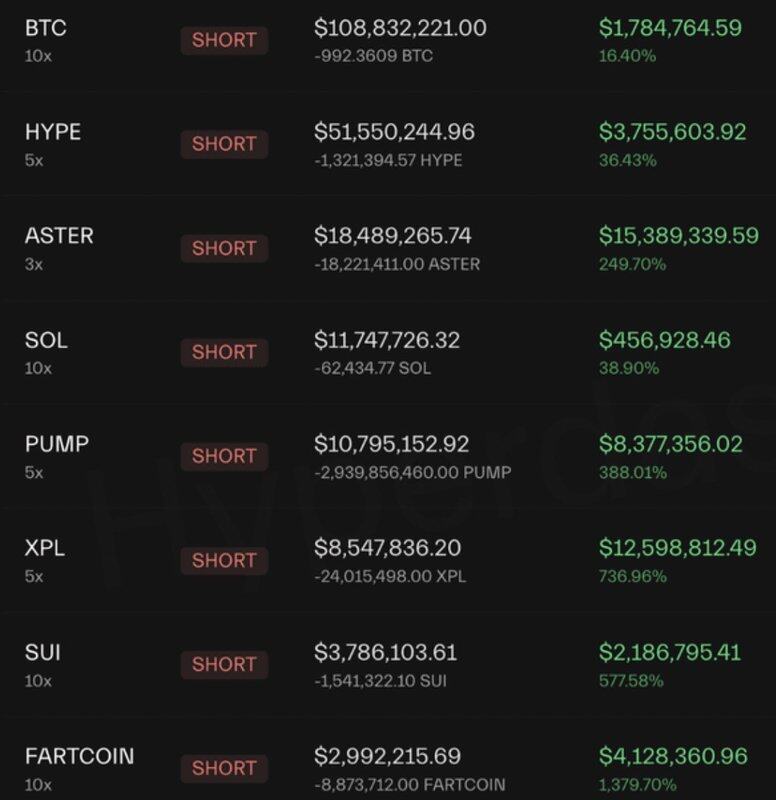Click the BTC asset name

click(x=45, y=28)
